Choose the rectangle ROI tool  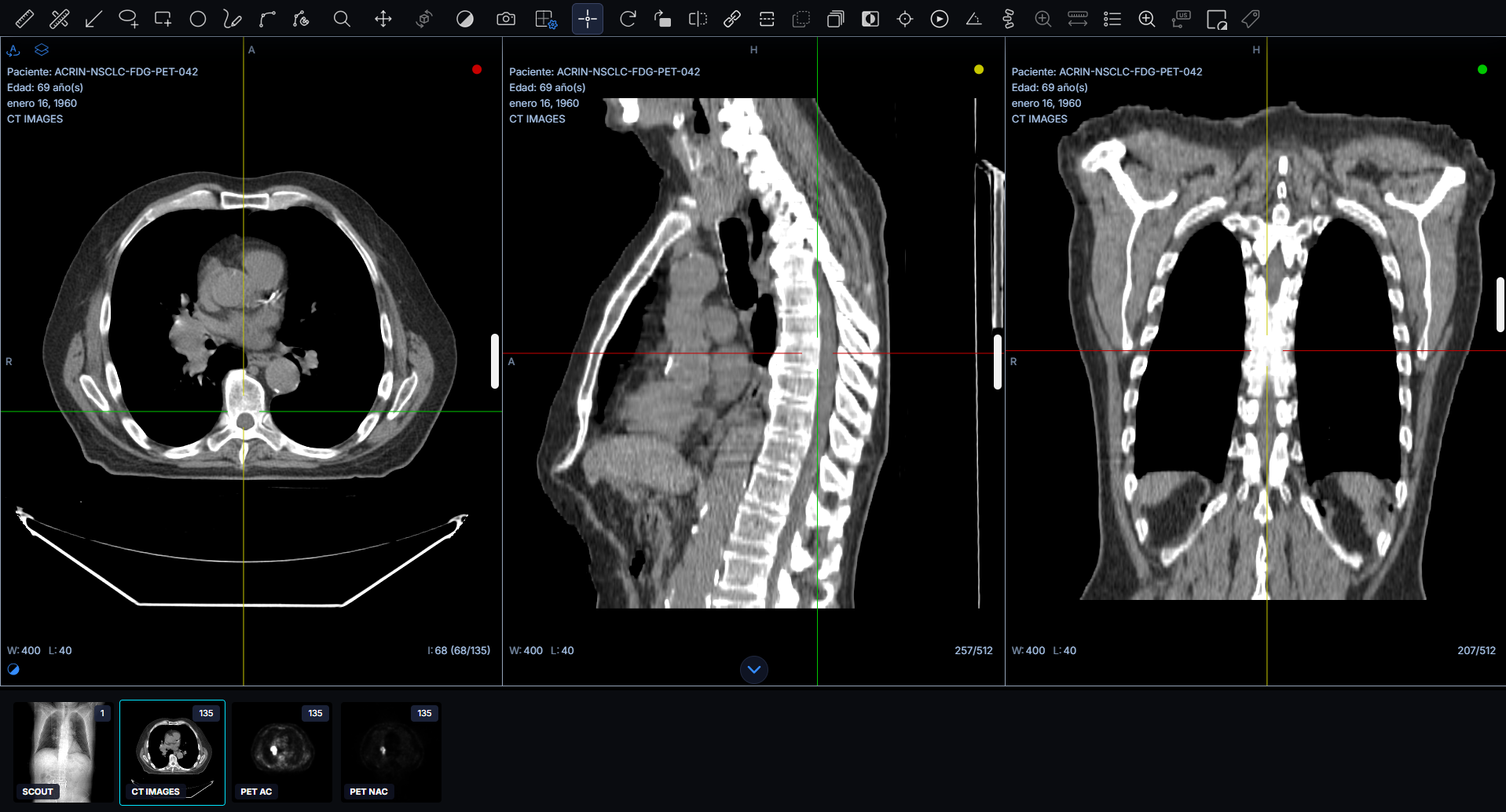pos(163,19)
